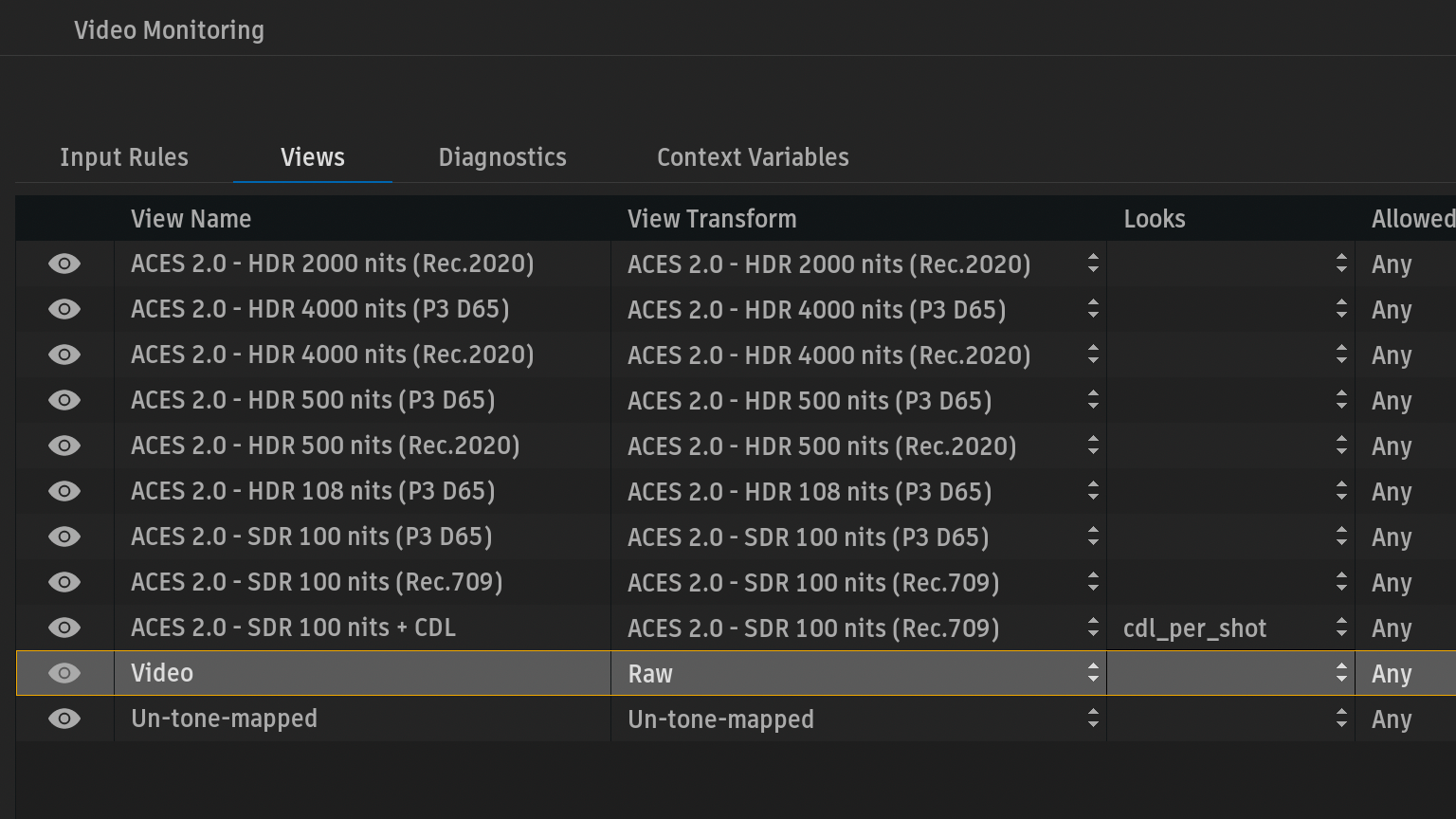The width and height of the screenshot is (1456, 819).
Task: Select the ACES 2.0 - SDR 100 nits + CDL name
Action: click(294, 628)
